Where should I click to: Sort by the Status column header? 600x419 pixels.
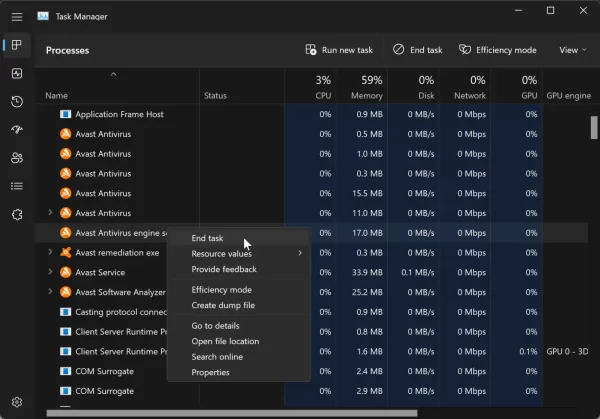coord(242,88)
